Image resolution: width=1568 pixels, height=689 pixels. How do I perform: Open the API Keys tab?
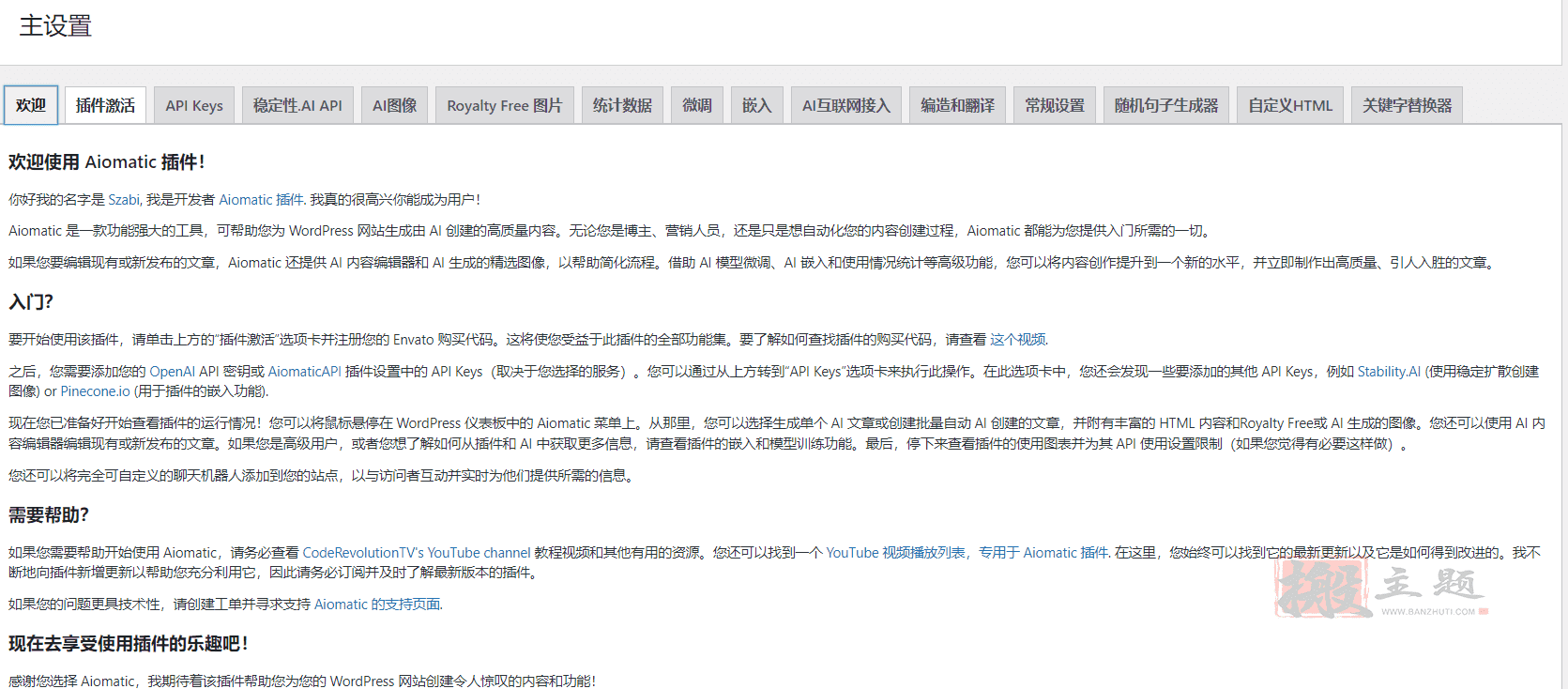194,105
